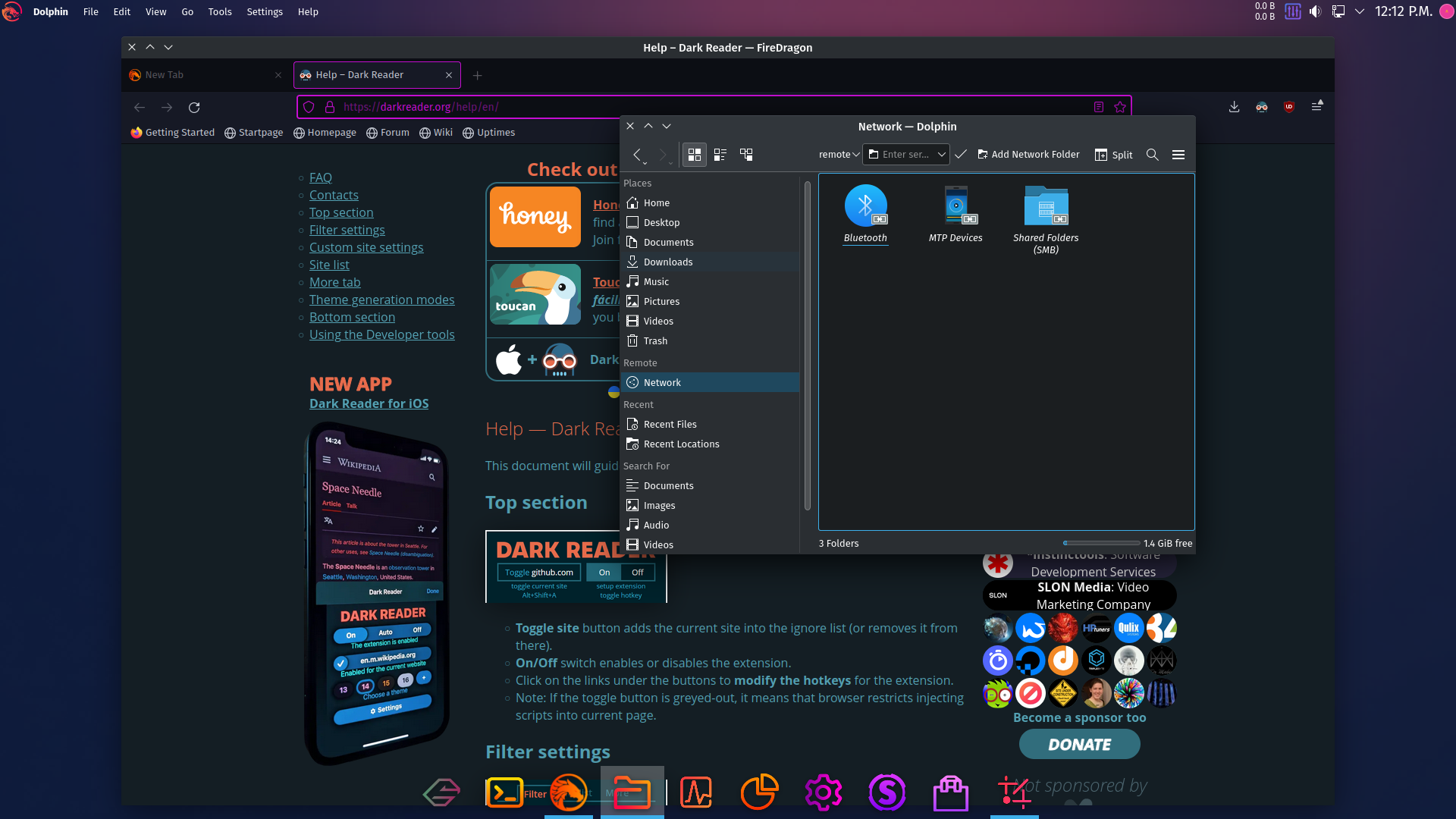Viewport: 1456px width, 819px height.
Task: Open the File menu in top bar
Action: pos(90,11)
